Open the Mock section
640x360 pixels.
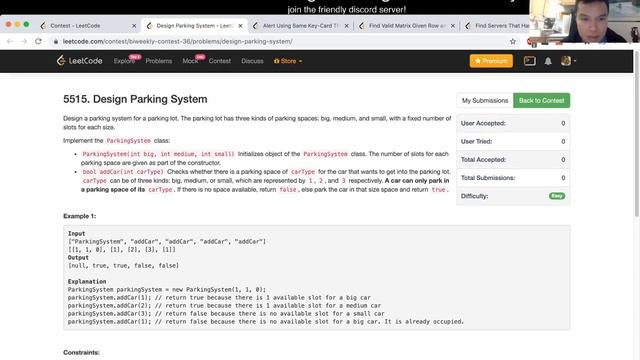click(190, 61)
